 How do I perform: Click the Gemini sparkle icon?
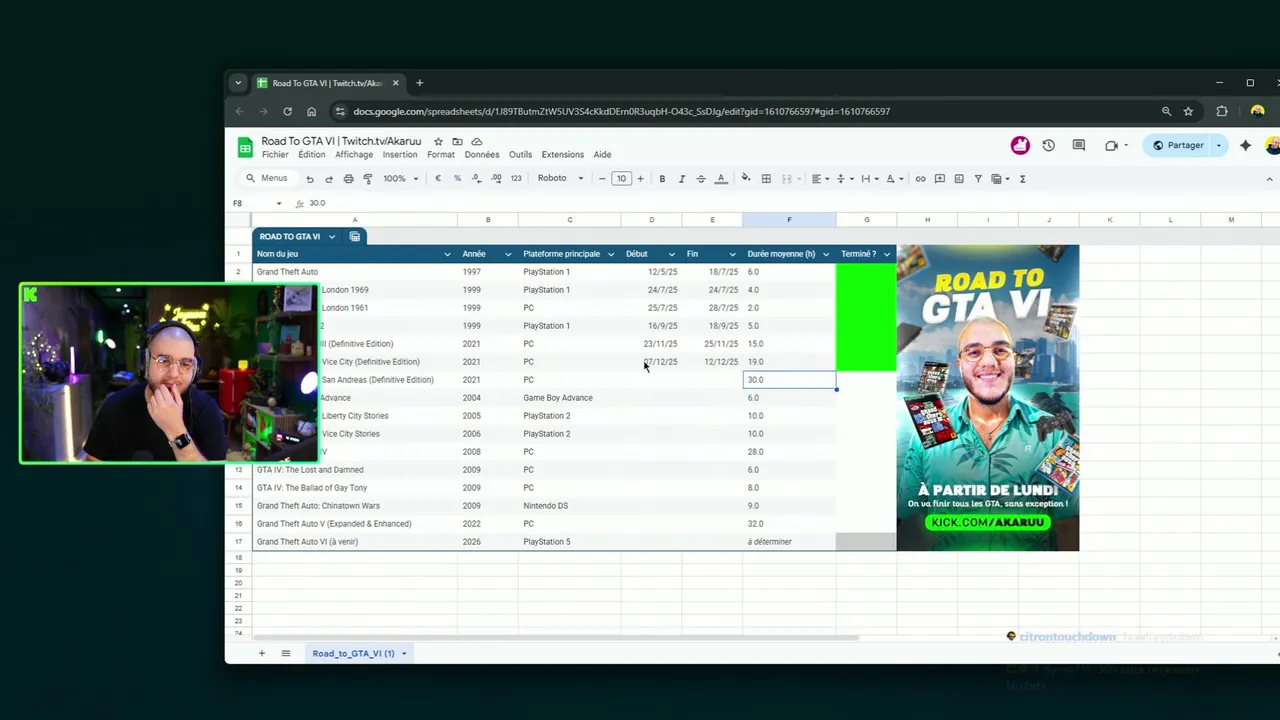(1245, 145)
